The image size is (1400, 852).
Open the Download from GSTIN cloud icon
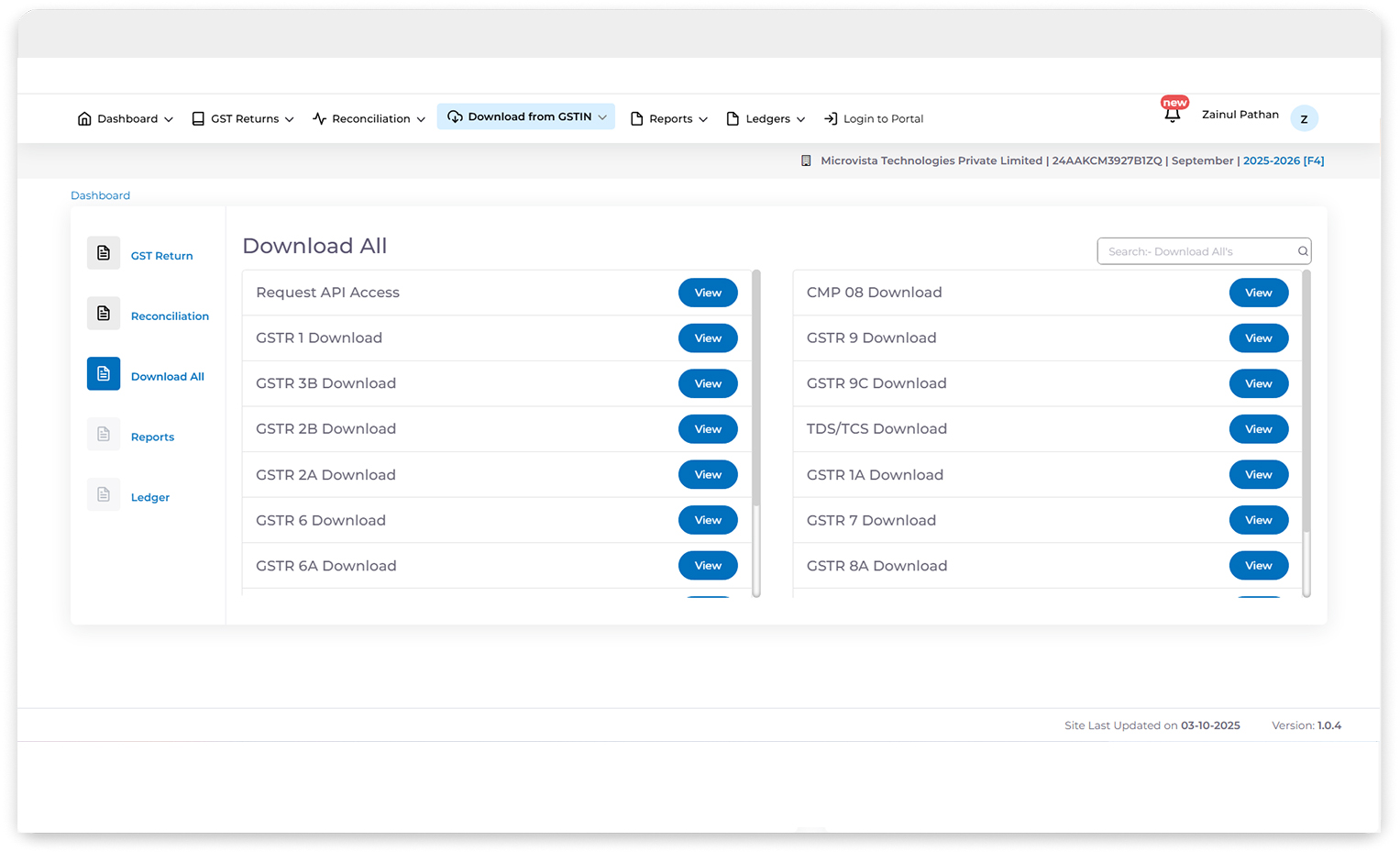tap(454, 116)
